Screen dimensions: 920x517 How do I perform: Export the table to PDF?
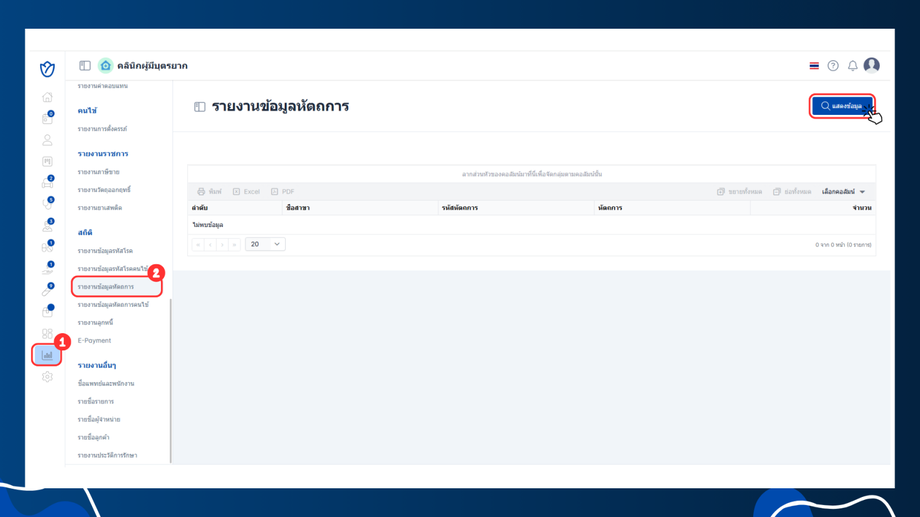click(283, 192)
